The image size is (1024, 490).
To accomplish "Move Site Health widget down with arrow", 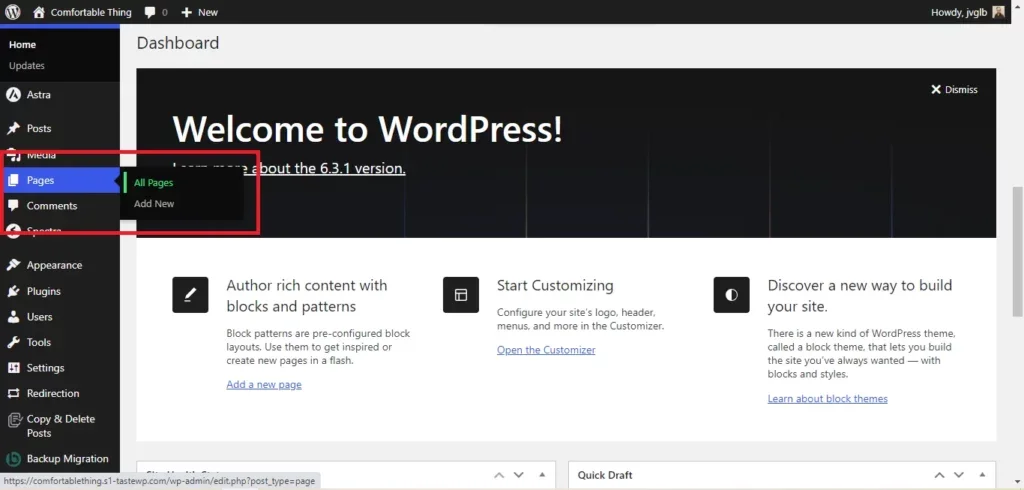I will 519,475.
